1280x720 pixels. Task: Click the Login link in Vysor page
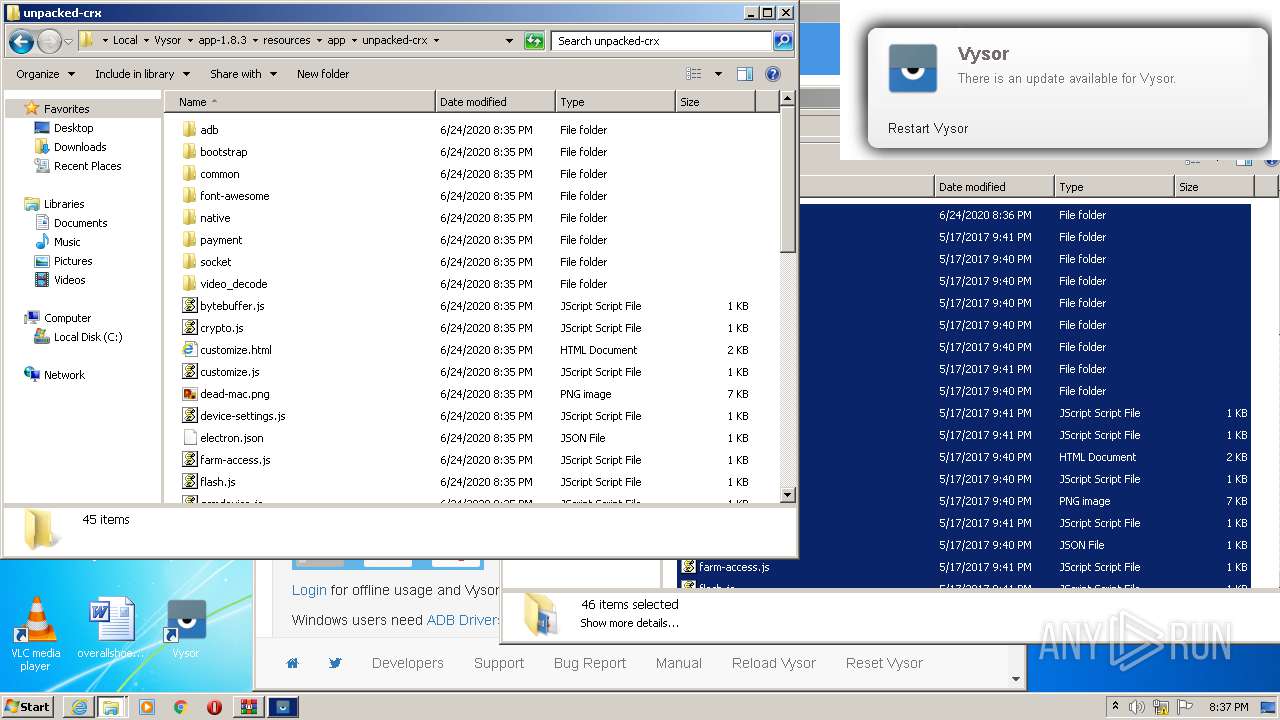(x=309, y=590)
